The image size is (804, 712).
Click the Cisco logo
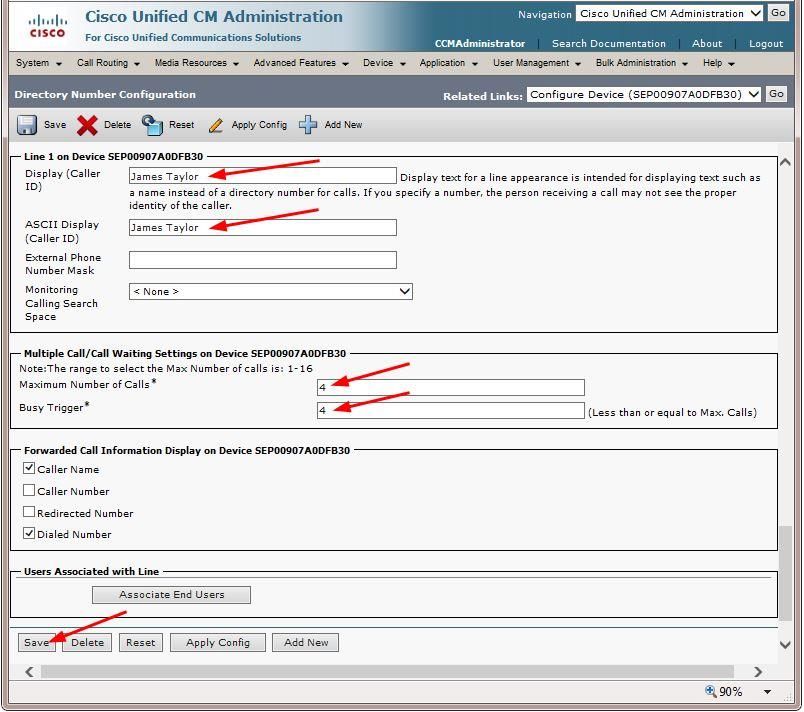point(47,27)
